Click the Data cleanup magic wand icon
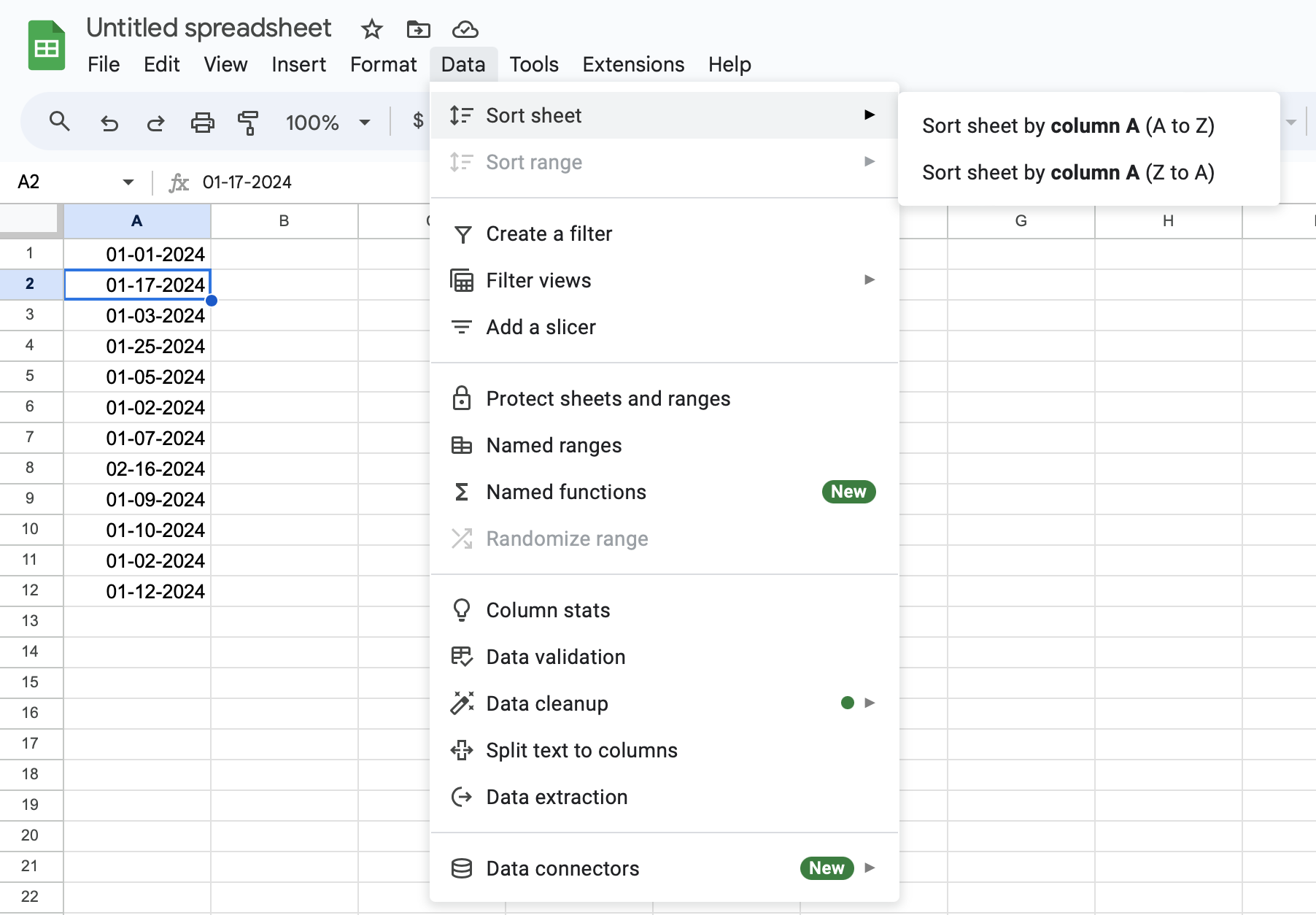This screenshot has height=915, width=1316. coord(462,703)
